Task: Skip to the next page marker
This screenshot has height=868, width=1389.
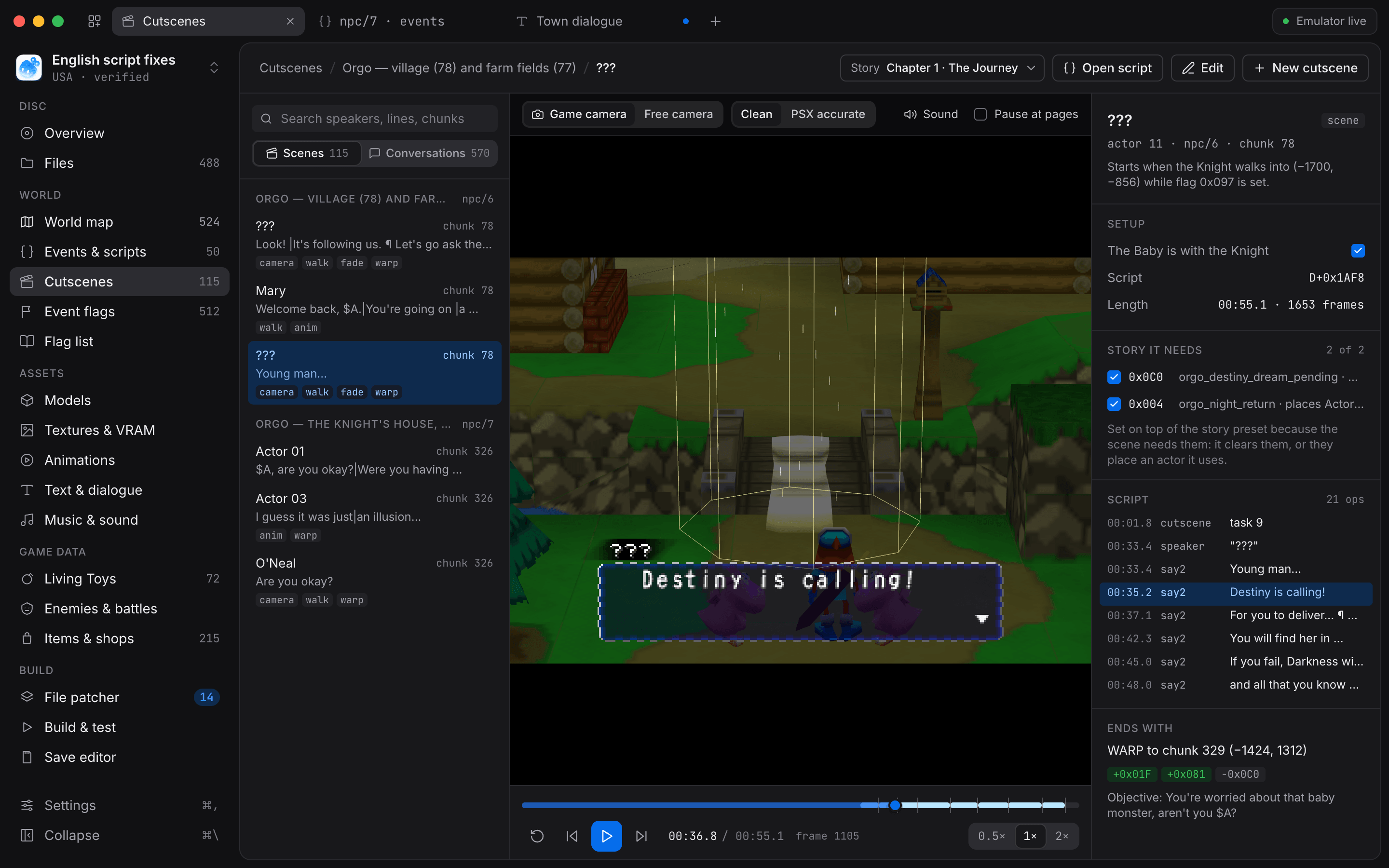Action: 641,836
